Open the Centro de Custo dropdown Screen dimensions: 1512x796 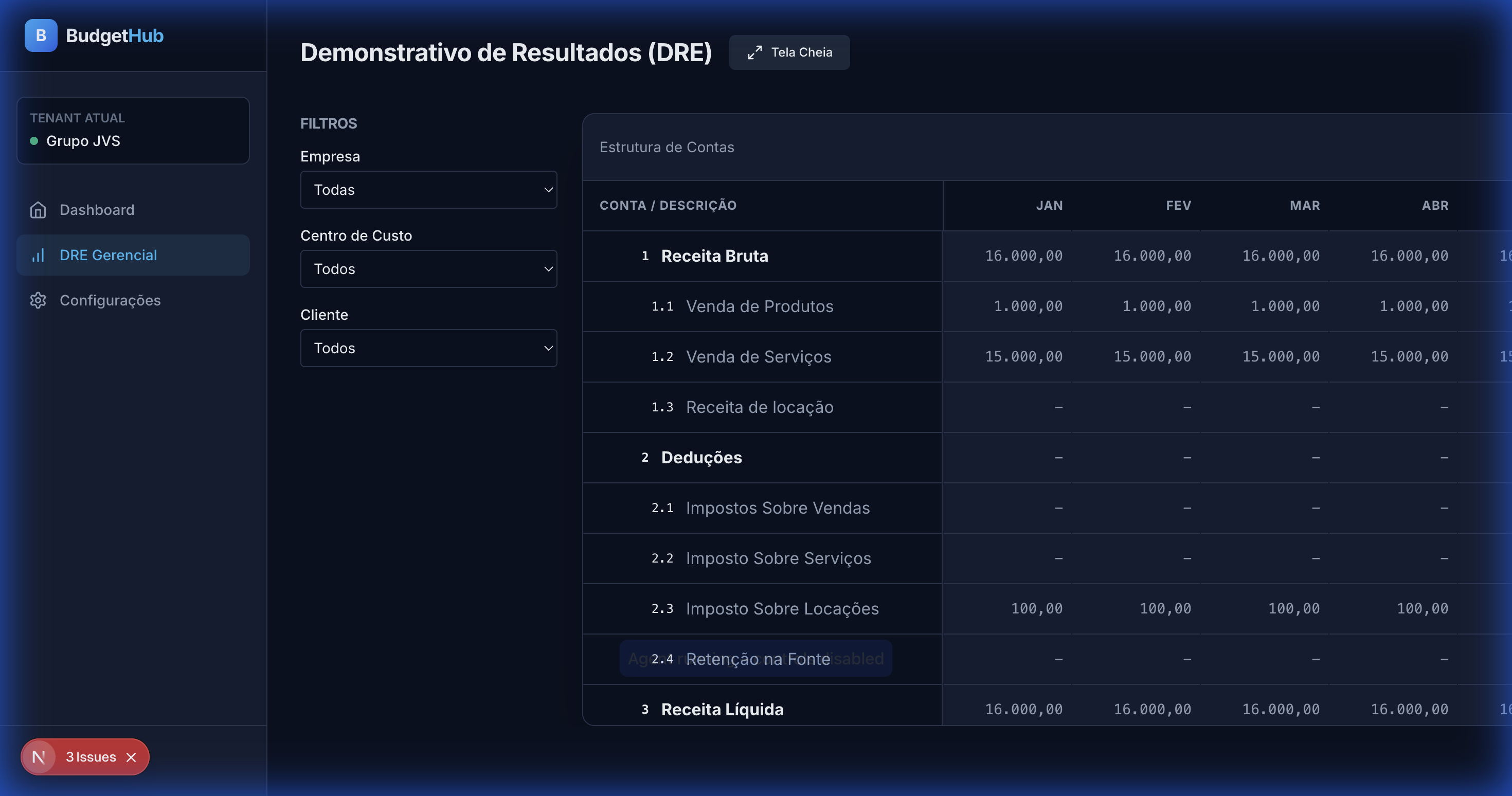tap(428, 269)
